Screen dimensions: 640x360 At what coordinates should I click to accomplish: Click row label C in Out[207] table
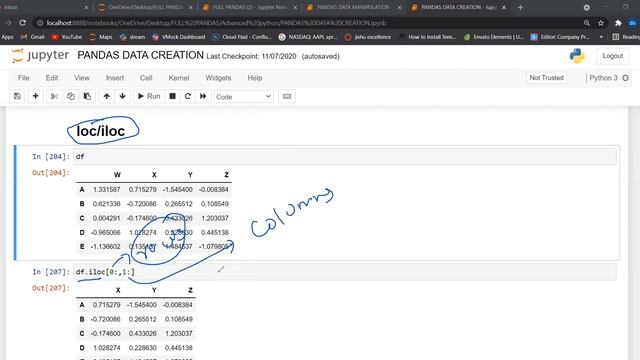point(82,333)
